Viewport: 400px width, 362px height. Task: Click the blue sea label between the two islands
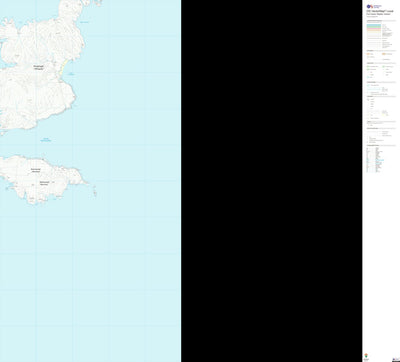click(x=46, y=140)
